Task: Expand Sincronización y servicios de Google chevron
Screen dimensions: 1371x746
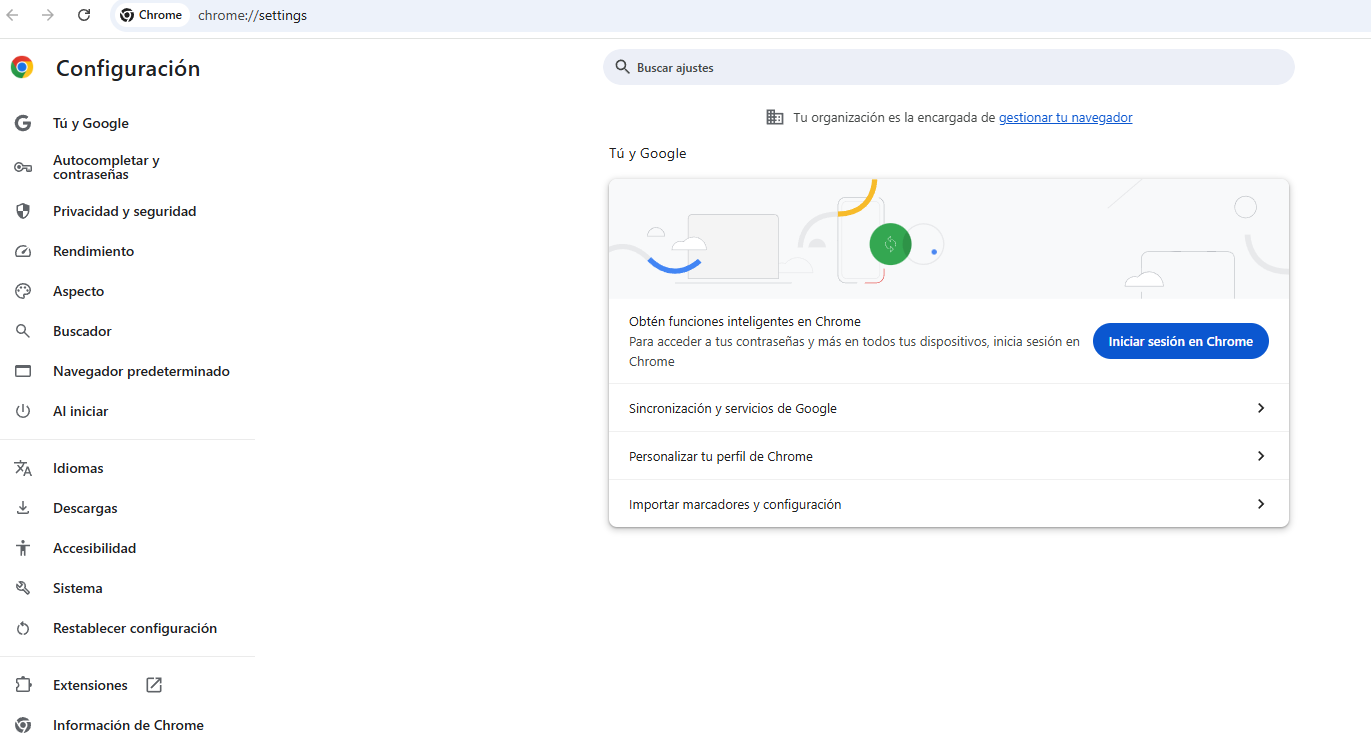Action: click(1261, 408)
